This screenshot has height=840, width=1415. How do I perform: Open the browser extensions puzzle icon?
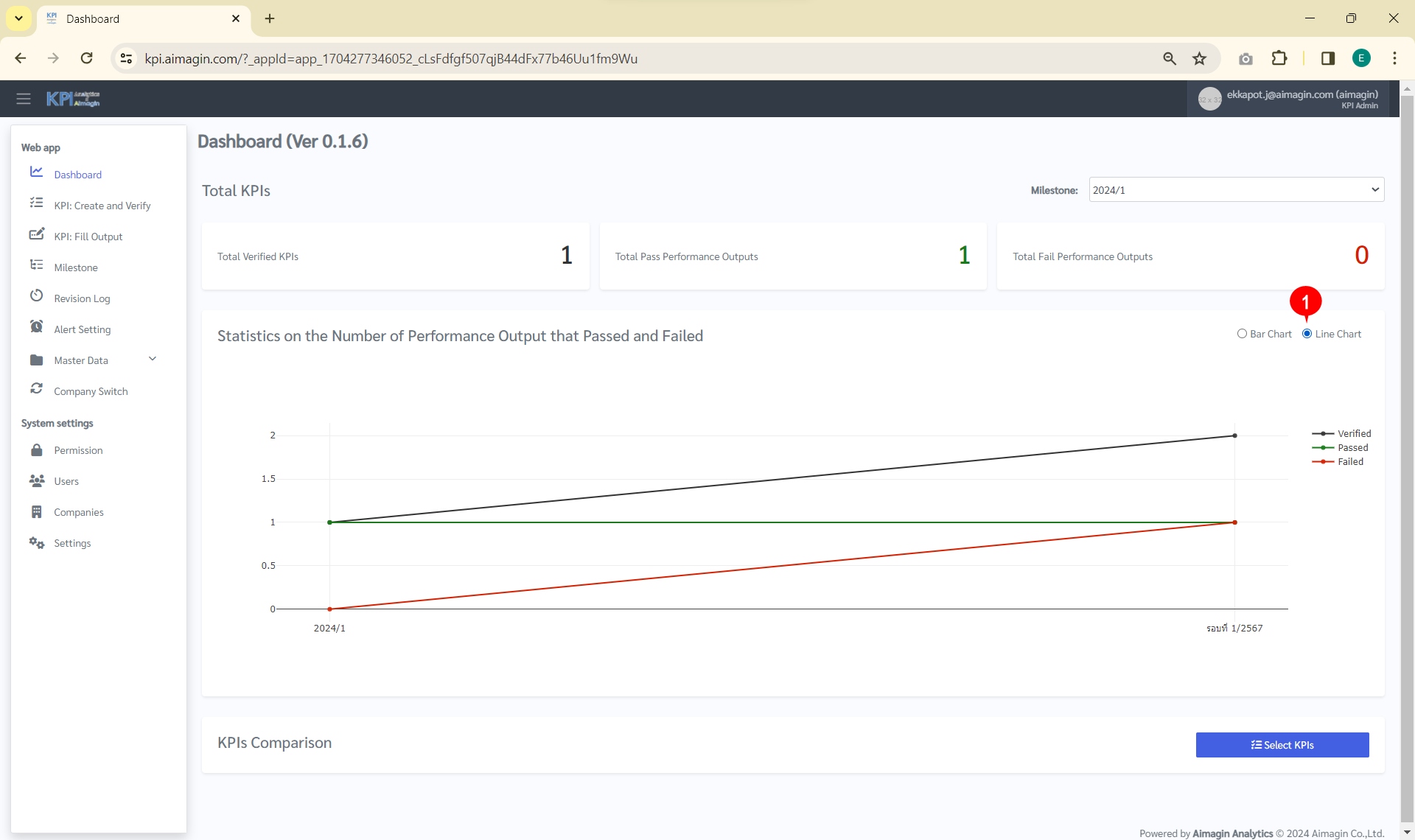pyautogui.click(x=1279, y=58)
